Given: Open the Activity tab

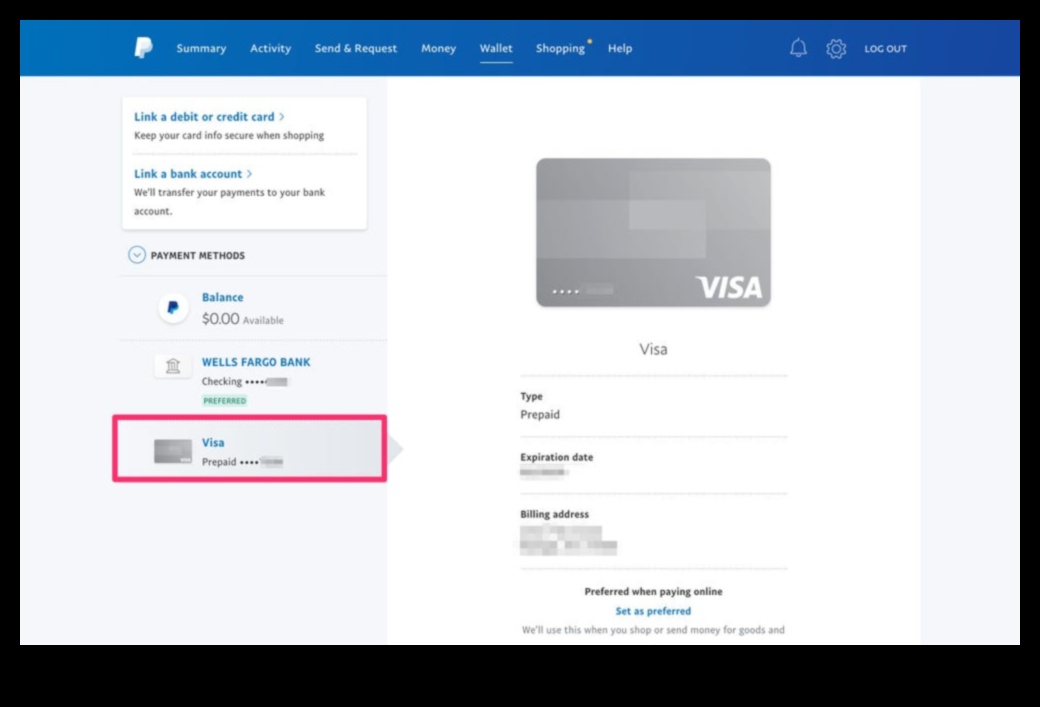Looking at the screenshot, I should click(270, 48).
